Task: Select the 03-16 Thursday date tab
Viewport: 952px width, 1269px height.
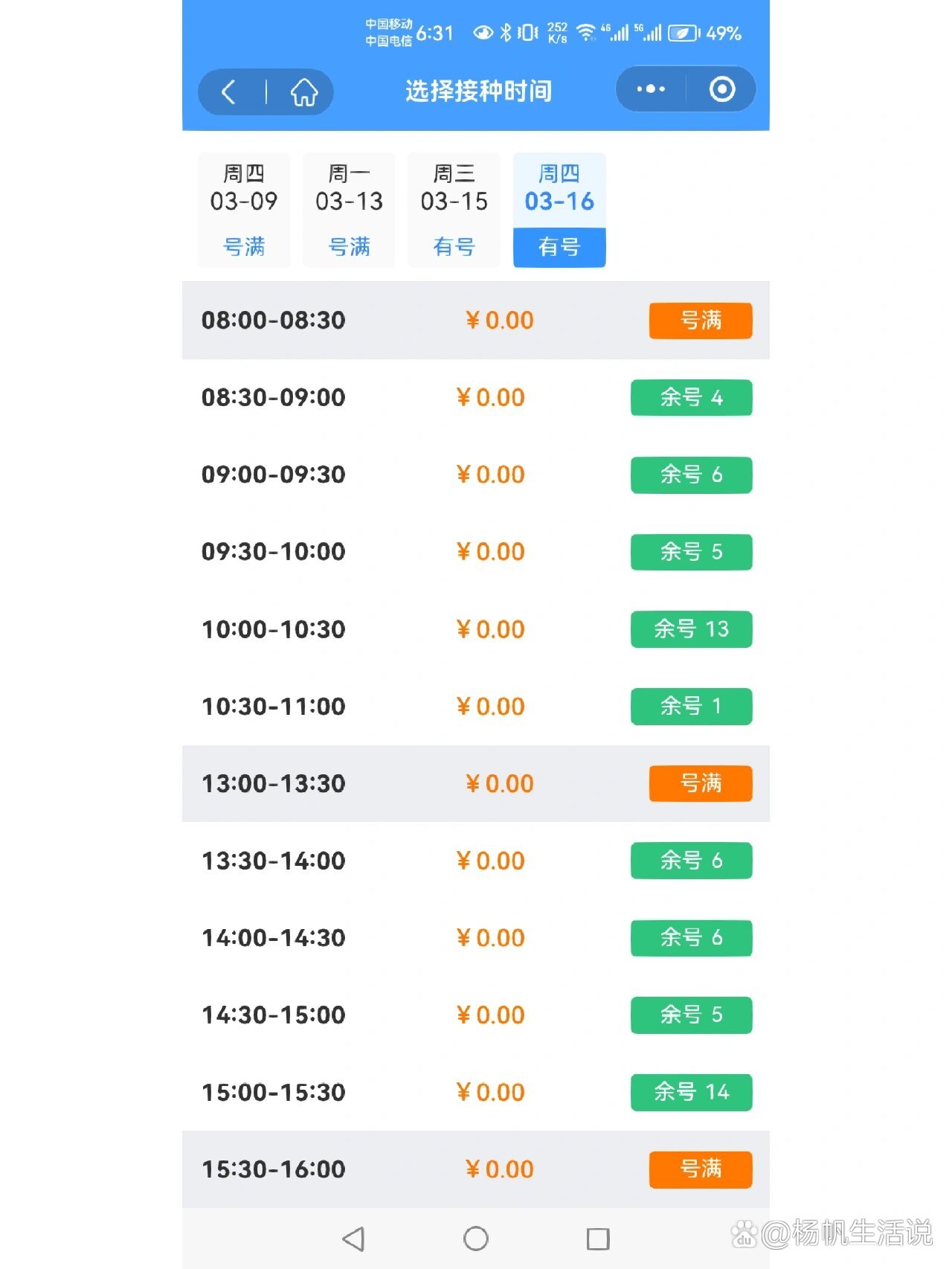Action: point(559,210)
